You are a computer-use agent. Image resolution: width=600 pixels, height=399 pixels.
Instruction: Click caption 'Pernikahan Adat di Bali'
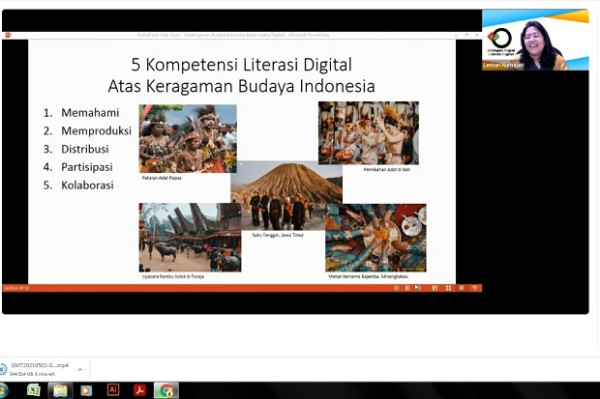387,169
